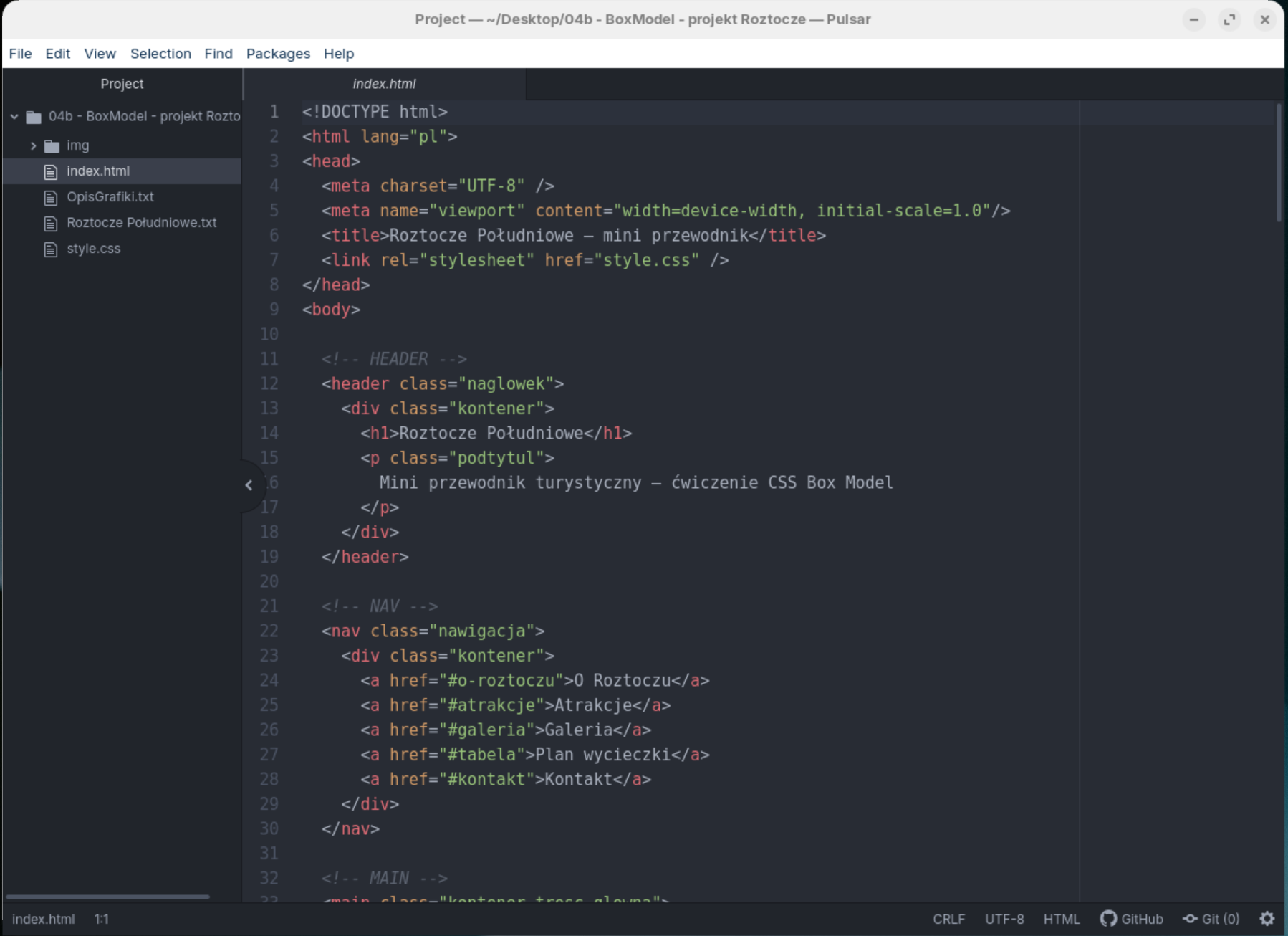Expand the img folder chevron
Viewport: 1288px width, 936px height.
33,145
